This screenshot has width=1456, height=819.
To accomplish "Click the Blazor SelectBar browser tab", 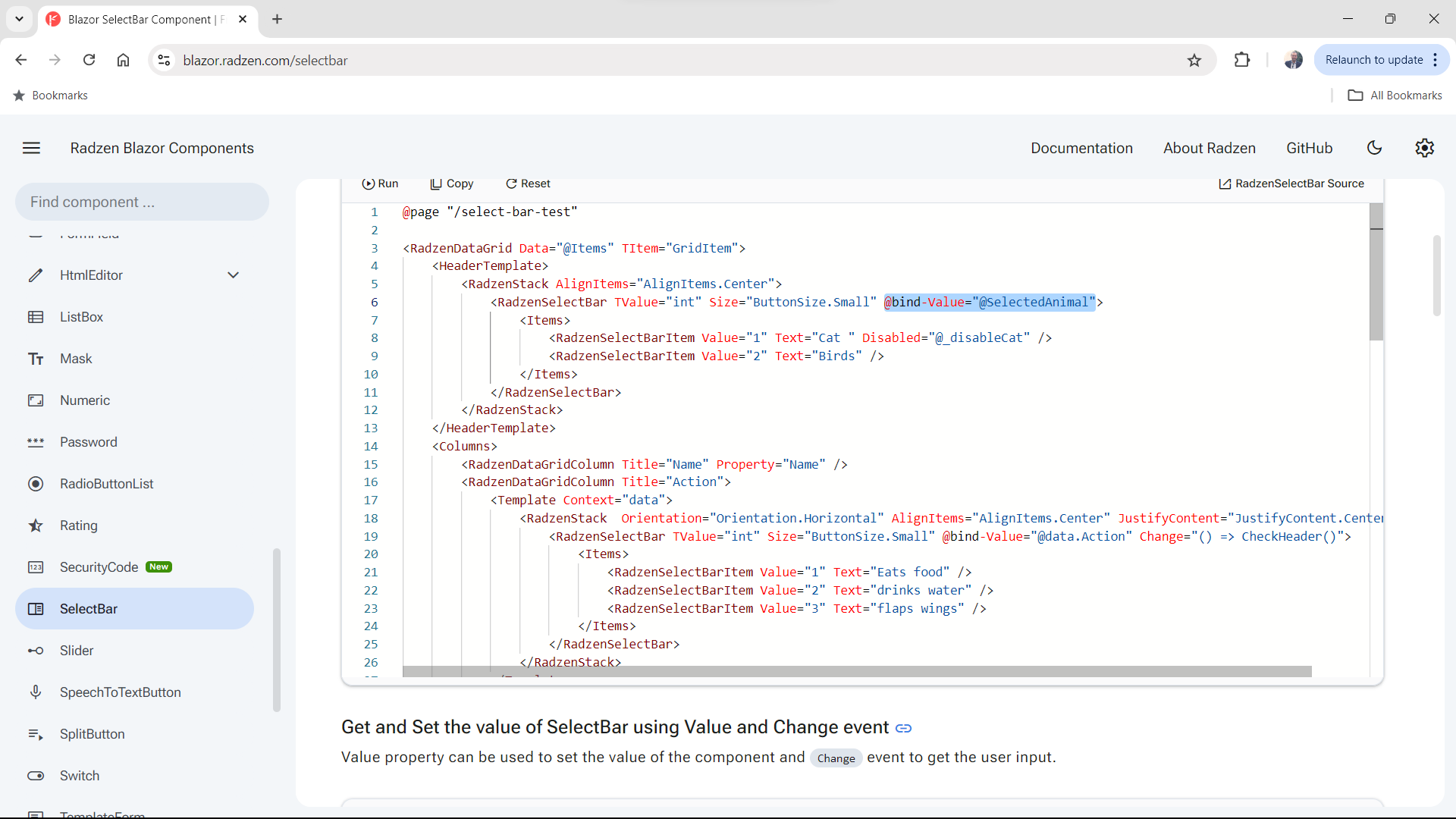I will [148, 19].
